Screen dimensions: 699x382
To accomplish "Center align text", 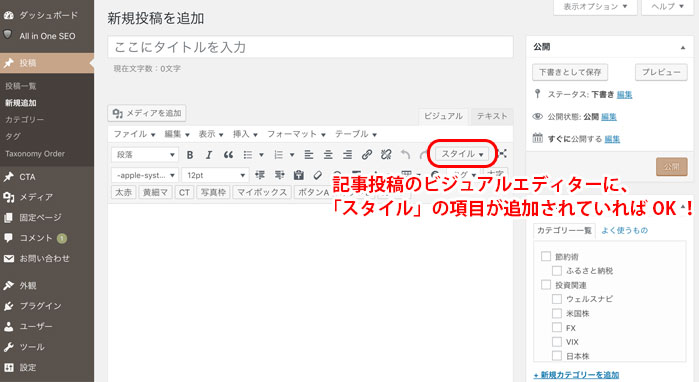I will point(328,155).
